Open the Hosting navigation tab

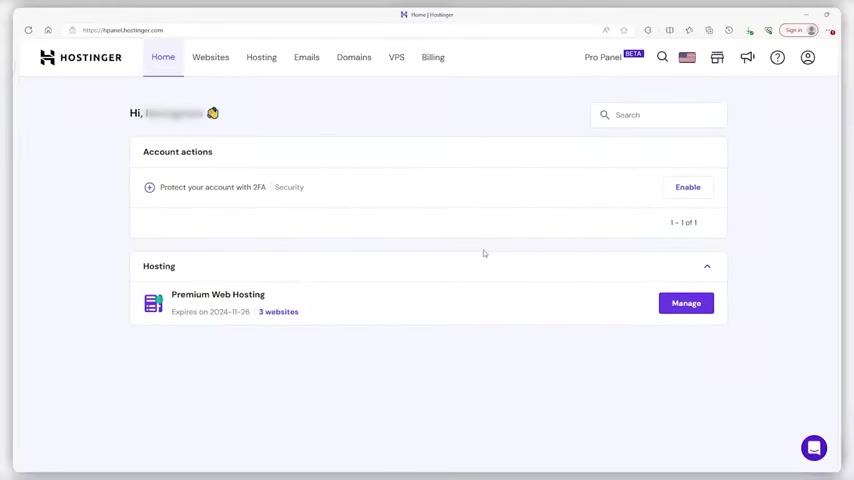[261, 57]
